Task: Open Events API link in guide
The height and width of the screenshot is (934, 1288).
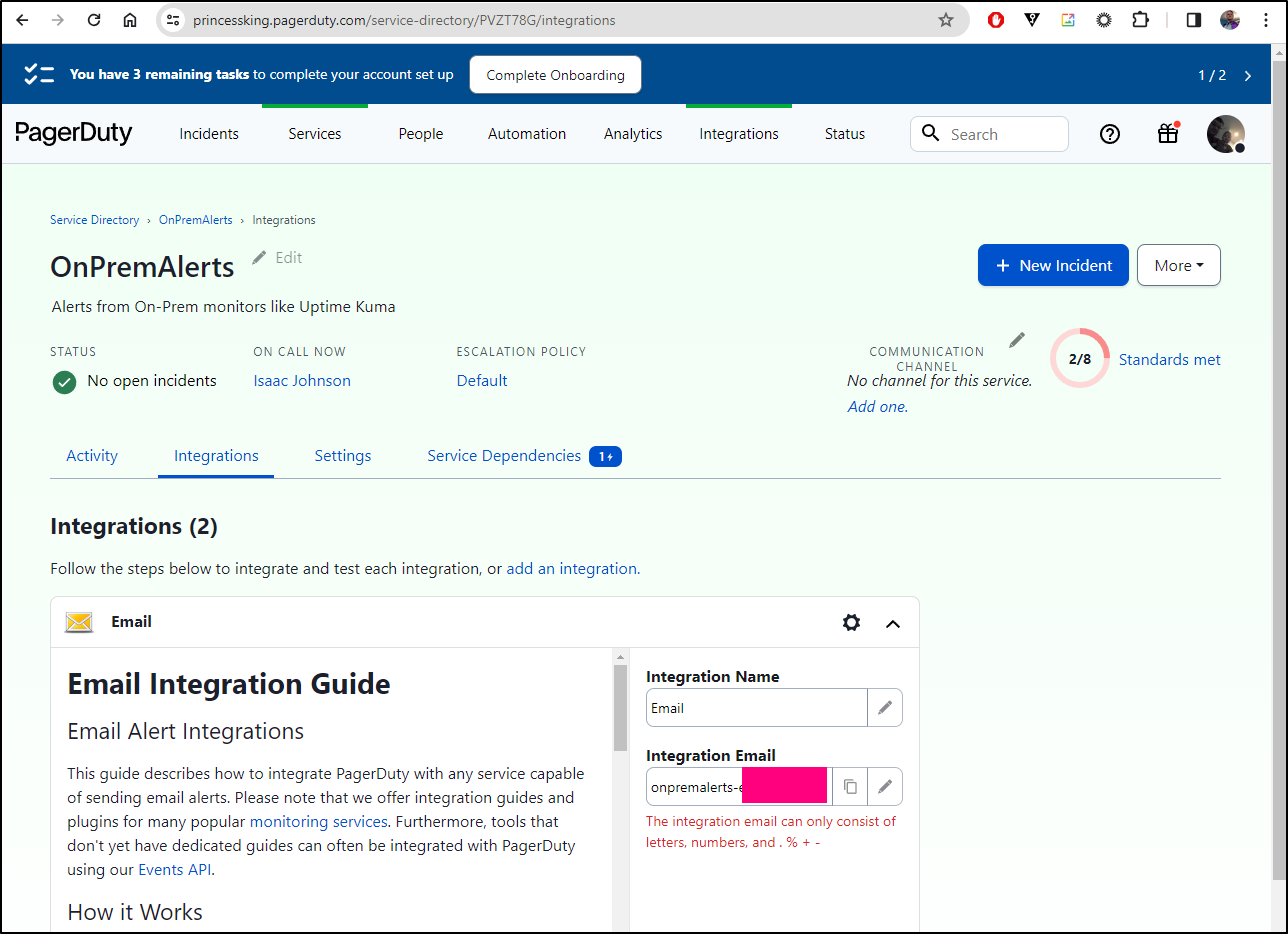Action: click(175, 870)
